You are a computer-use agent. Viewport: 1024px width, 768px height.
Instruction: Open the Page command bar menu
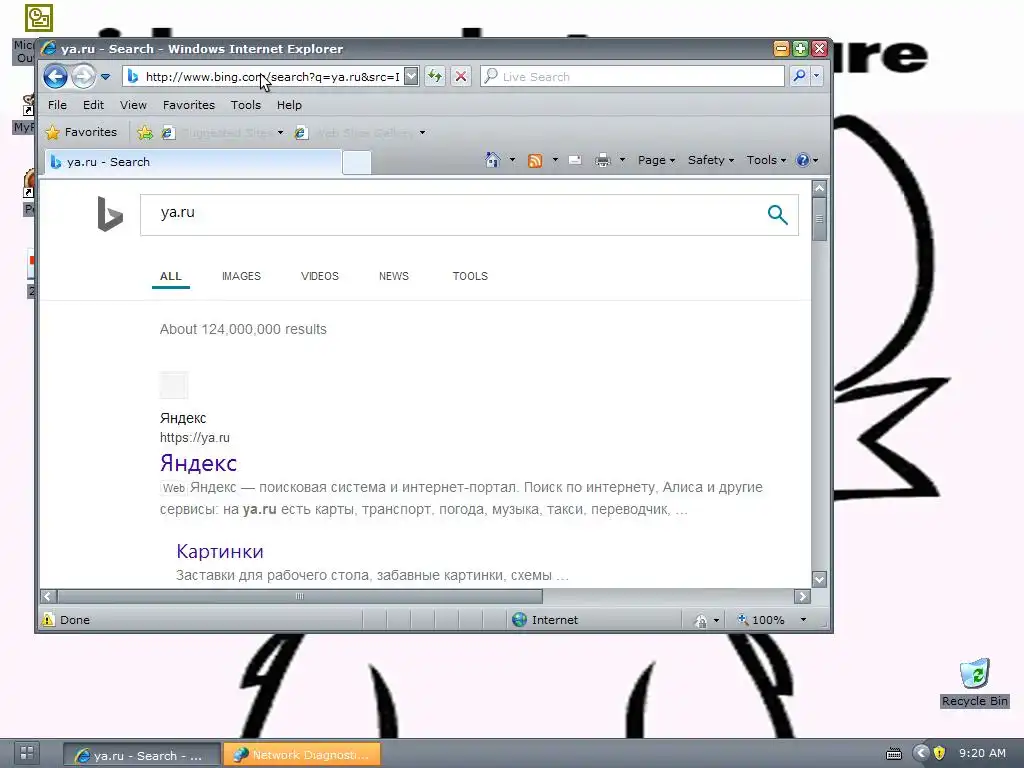click(656, 160)
